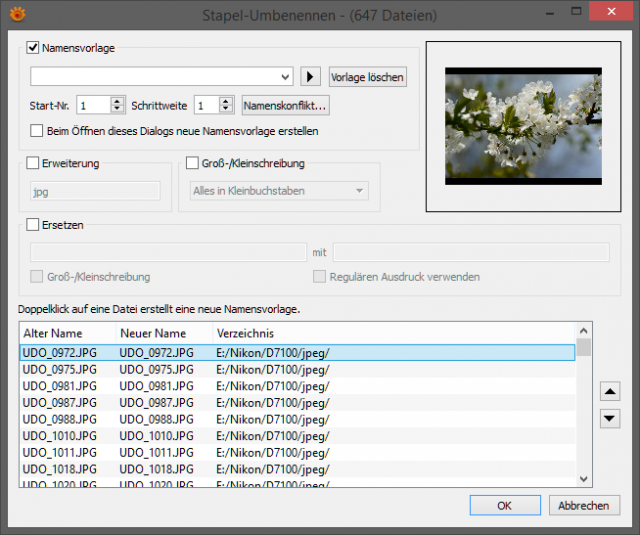This screenshot has height=535, width=640.
Task: Open the 'Alles in Kleinbuchstaben' dropdown
Action: coord(279,191)
